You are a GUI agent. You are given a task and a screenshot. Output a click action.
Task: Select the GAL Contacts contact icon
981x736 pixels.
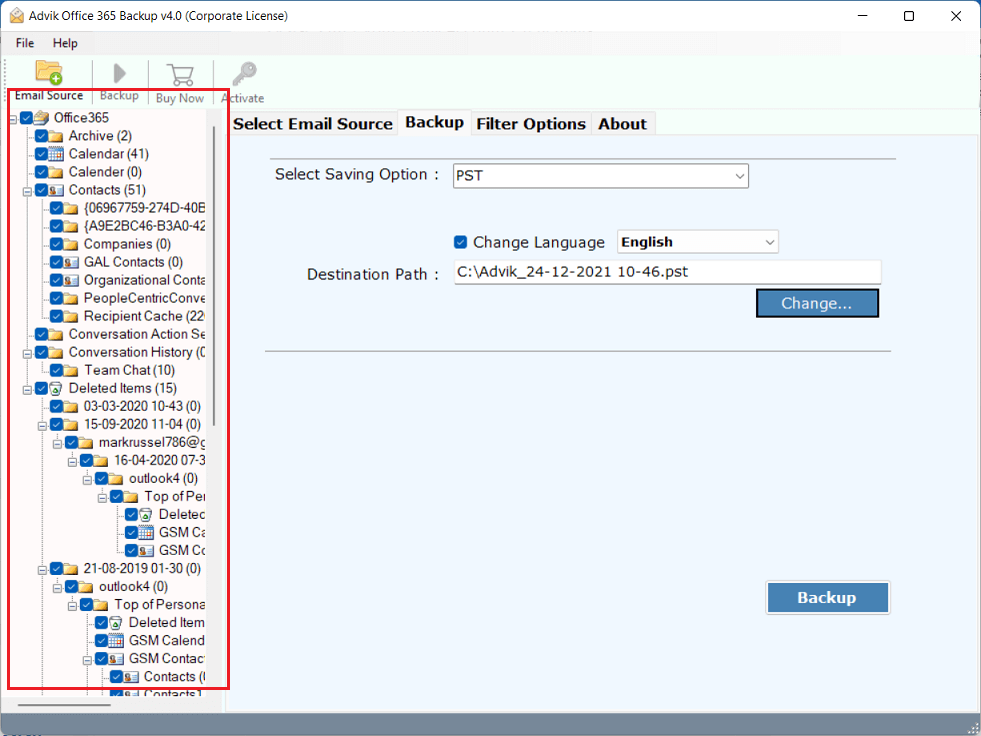click(x=71, y=262)
